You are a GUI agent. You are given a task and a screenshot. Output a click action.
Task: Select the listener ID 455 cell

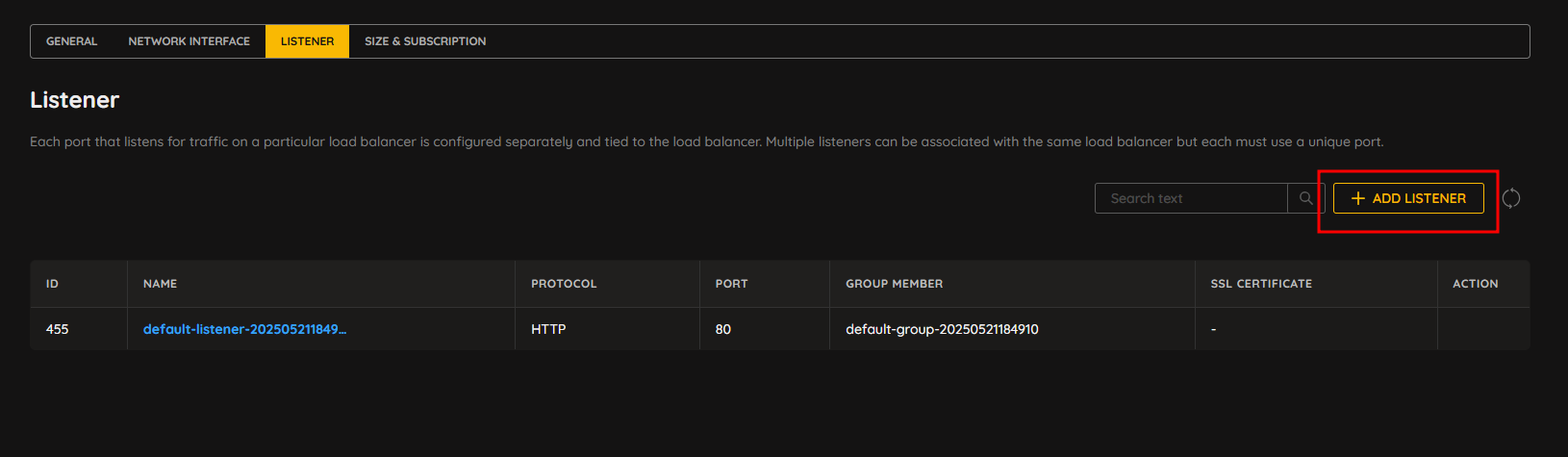[79, 329]
